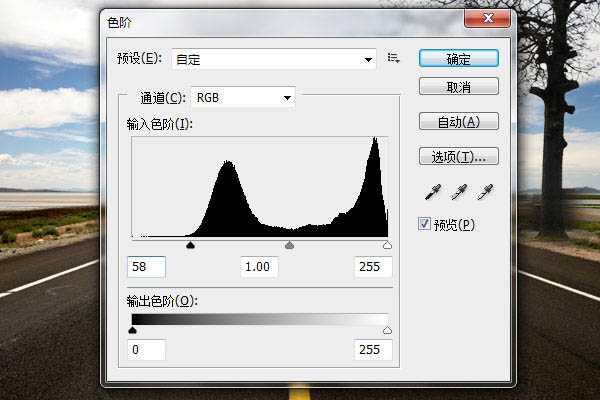This screenshot has height=400, width=600.
Task: Expand the 通道 channel dropdown showing RGB
Action: pos(244,97)
